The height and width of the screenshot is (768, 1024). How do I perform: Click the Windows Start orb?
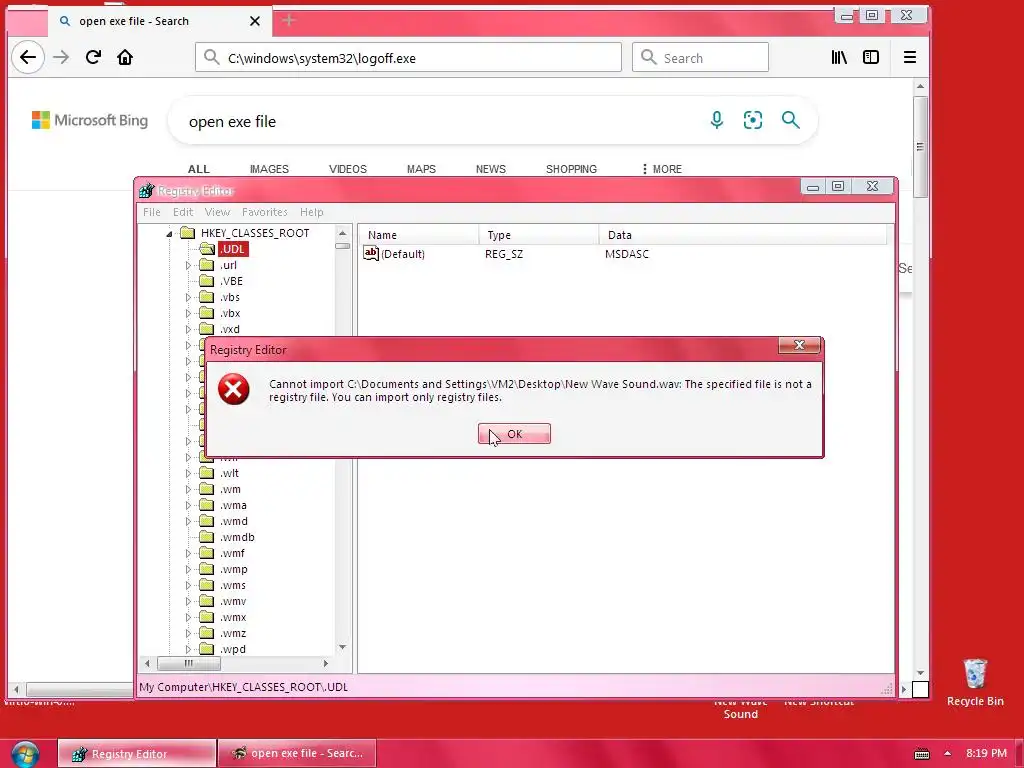(x=25, y=754)
